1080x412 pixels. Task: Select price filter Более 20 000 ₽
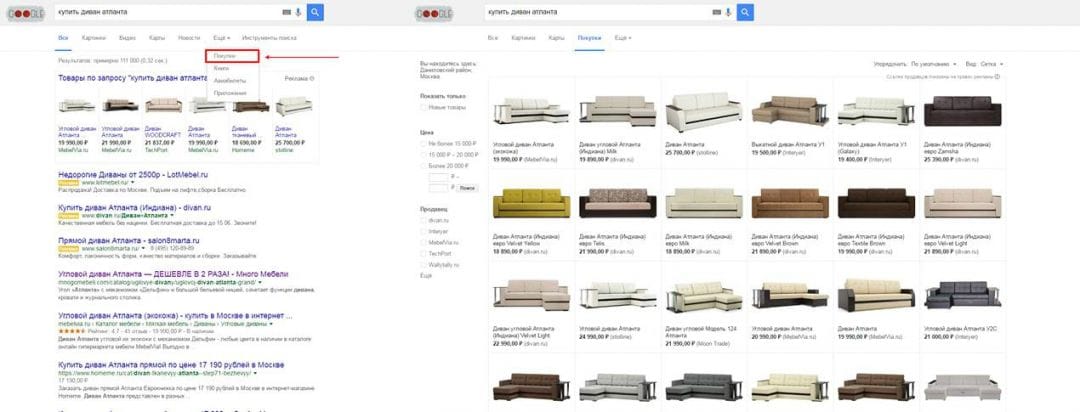424,165
